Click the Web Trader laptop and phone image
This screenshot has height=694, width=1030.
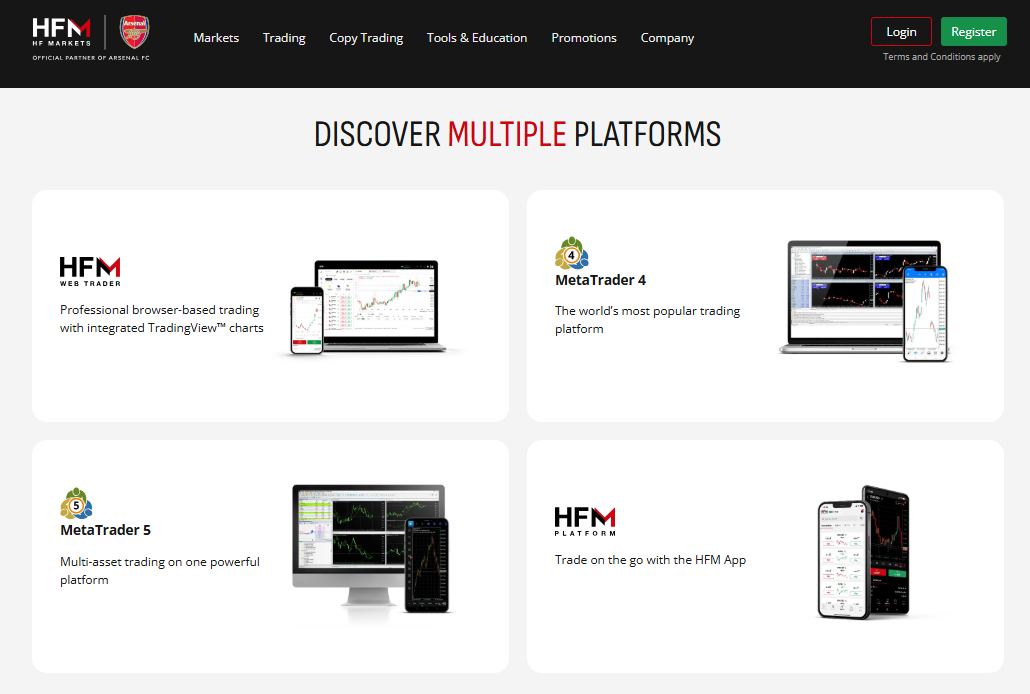click(369, 307)
